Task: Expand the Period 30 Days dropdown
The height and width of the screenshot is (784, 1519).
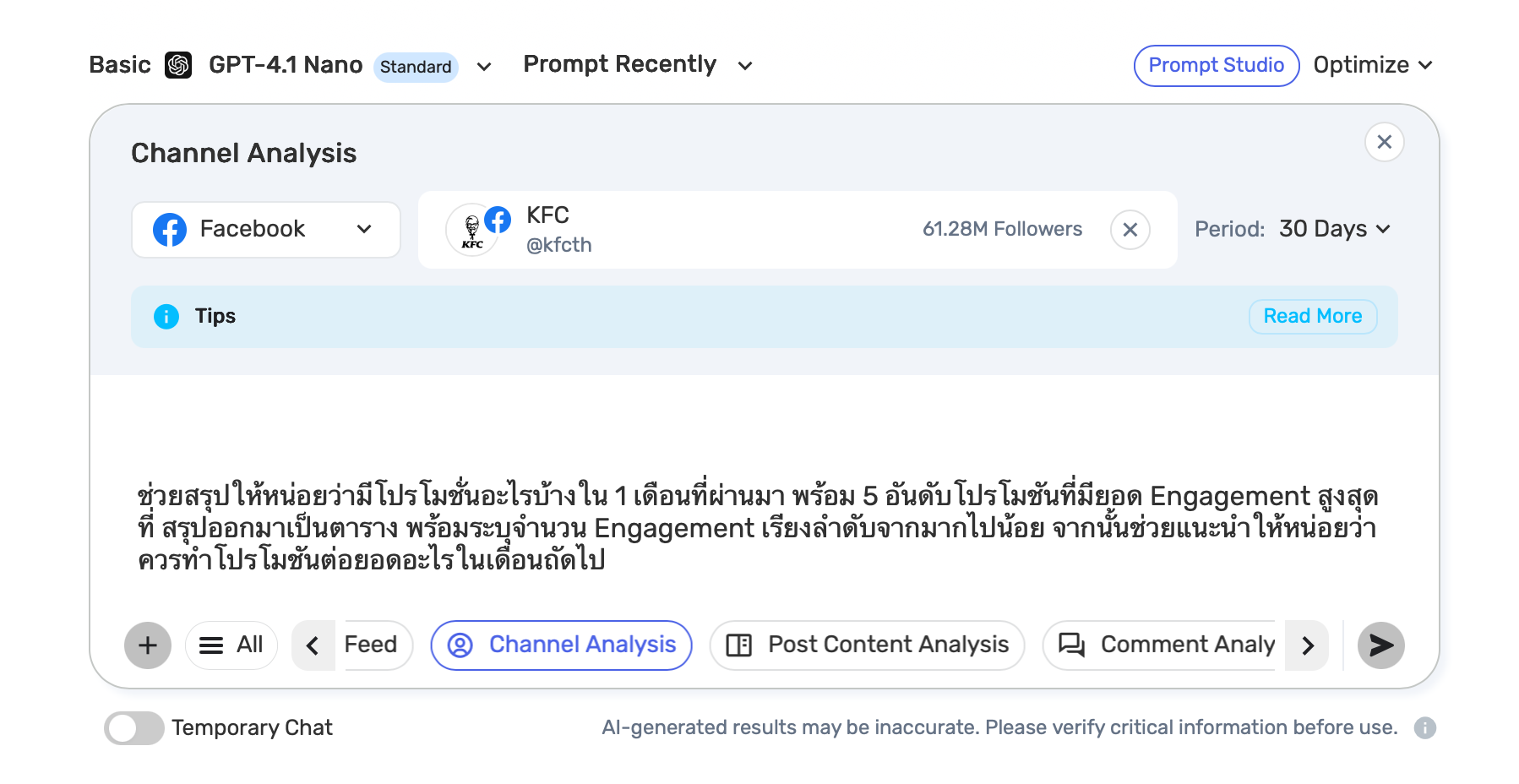Action: tap(1333, 229)
